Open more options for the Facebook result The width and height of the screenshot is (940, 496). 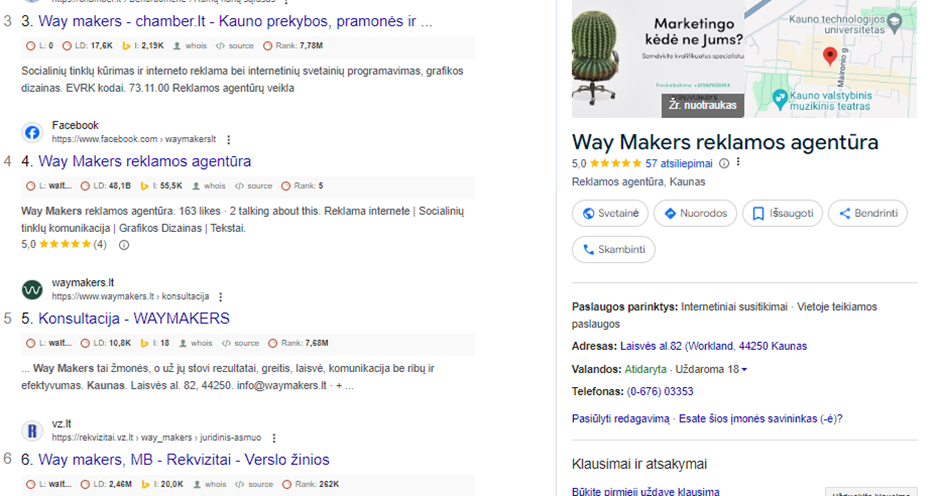pos(228,140)
